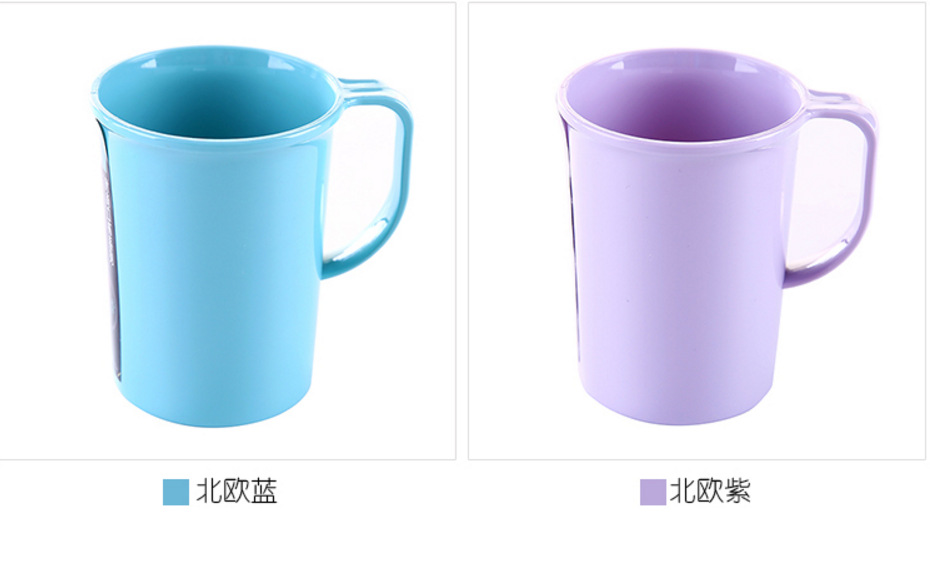Screen dimensions: 930x567
Task: Click the 北欧紫 color label text
Action: [x=710, y=492]
